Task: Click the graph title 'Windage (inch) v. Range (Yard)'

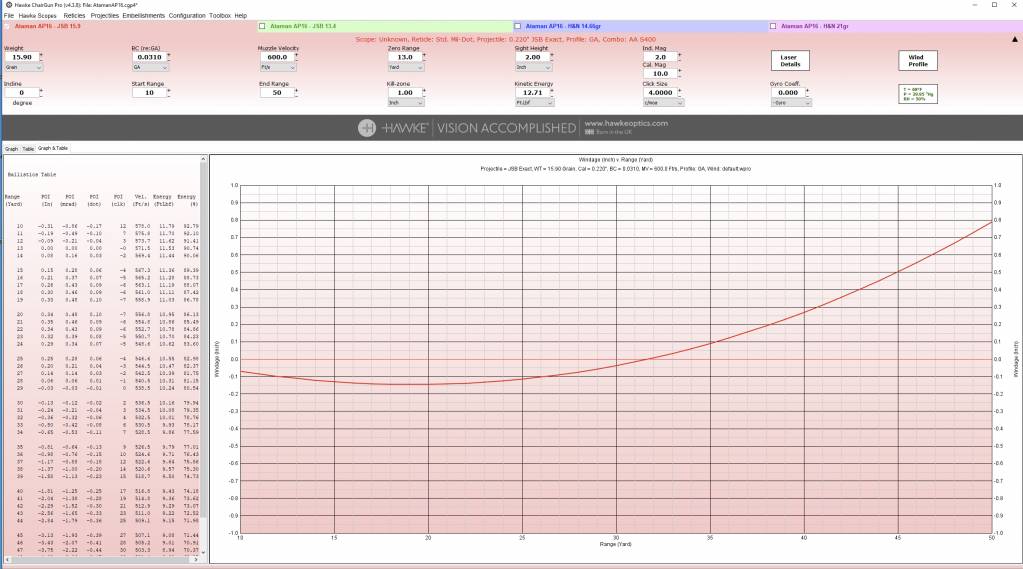Action: pyautogui.click(x=615, y=160)
